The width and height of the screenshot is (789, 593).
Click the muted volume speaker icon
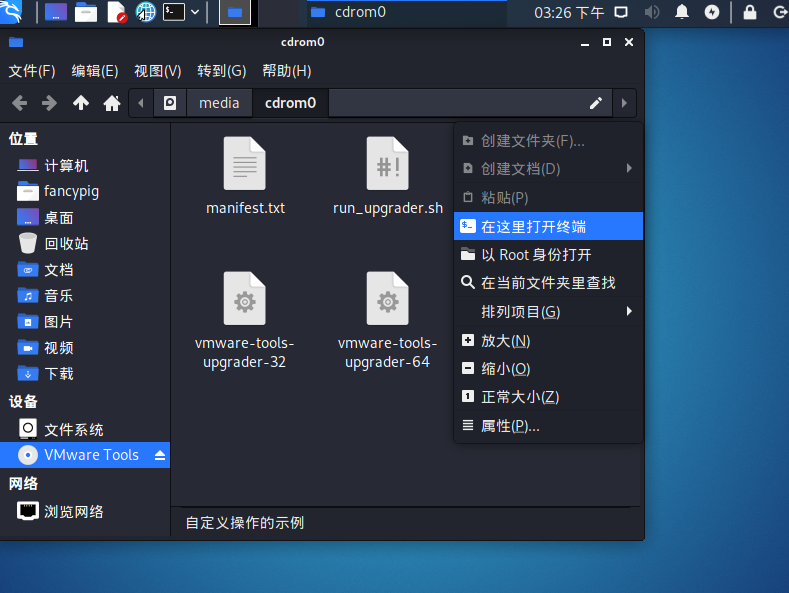tap(652, 12)
